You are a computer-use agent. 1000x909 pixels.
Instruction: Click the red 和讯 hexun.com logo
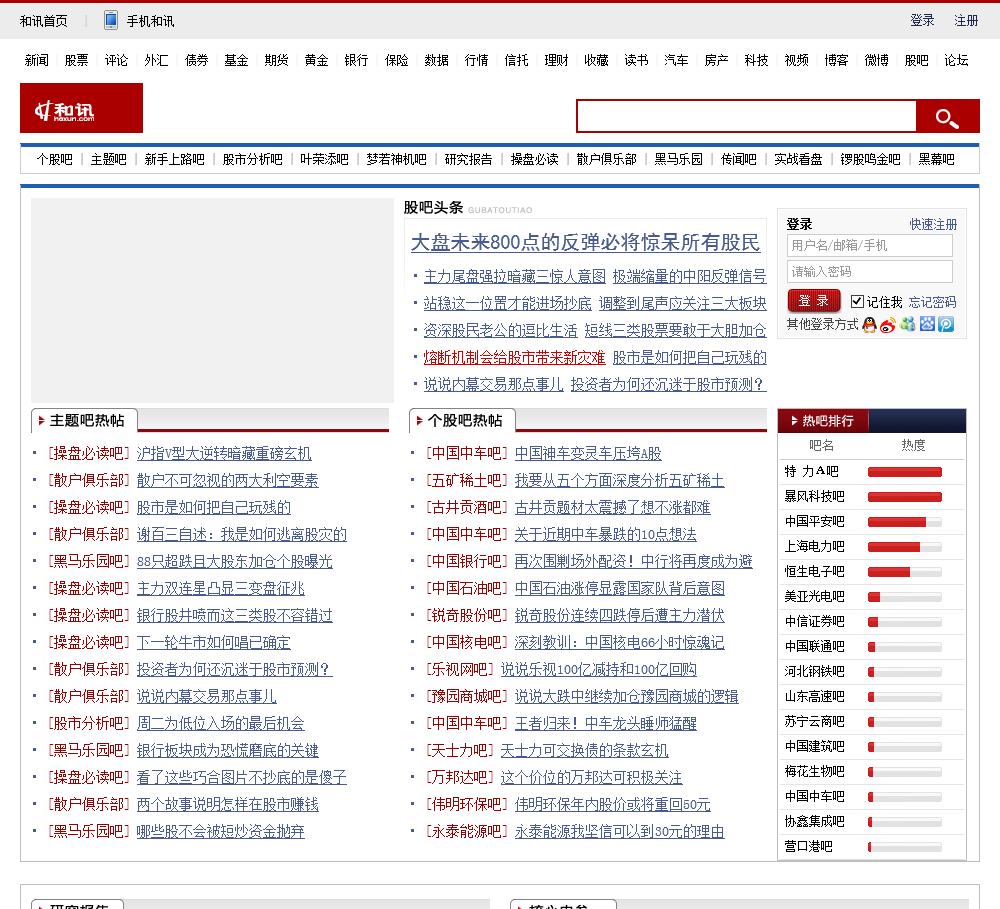click(82, 108)
